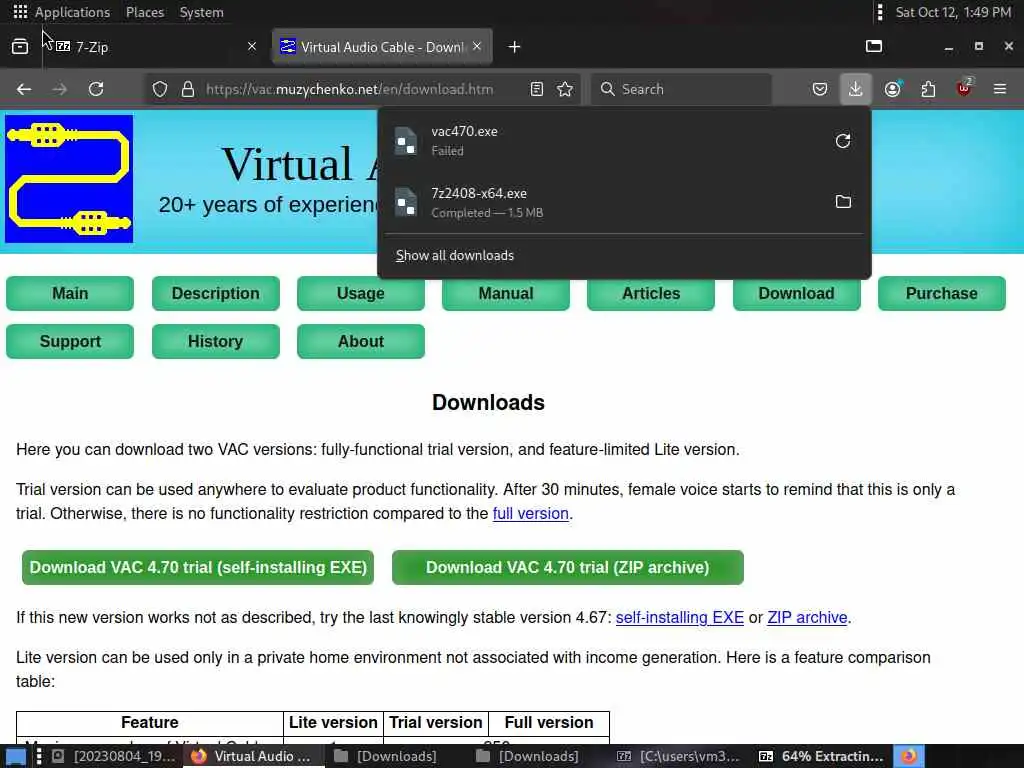
Task: Open the Usage page
Action: [x=360, y=293]
